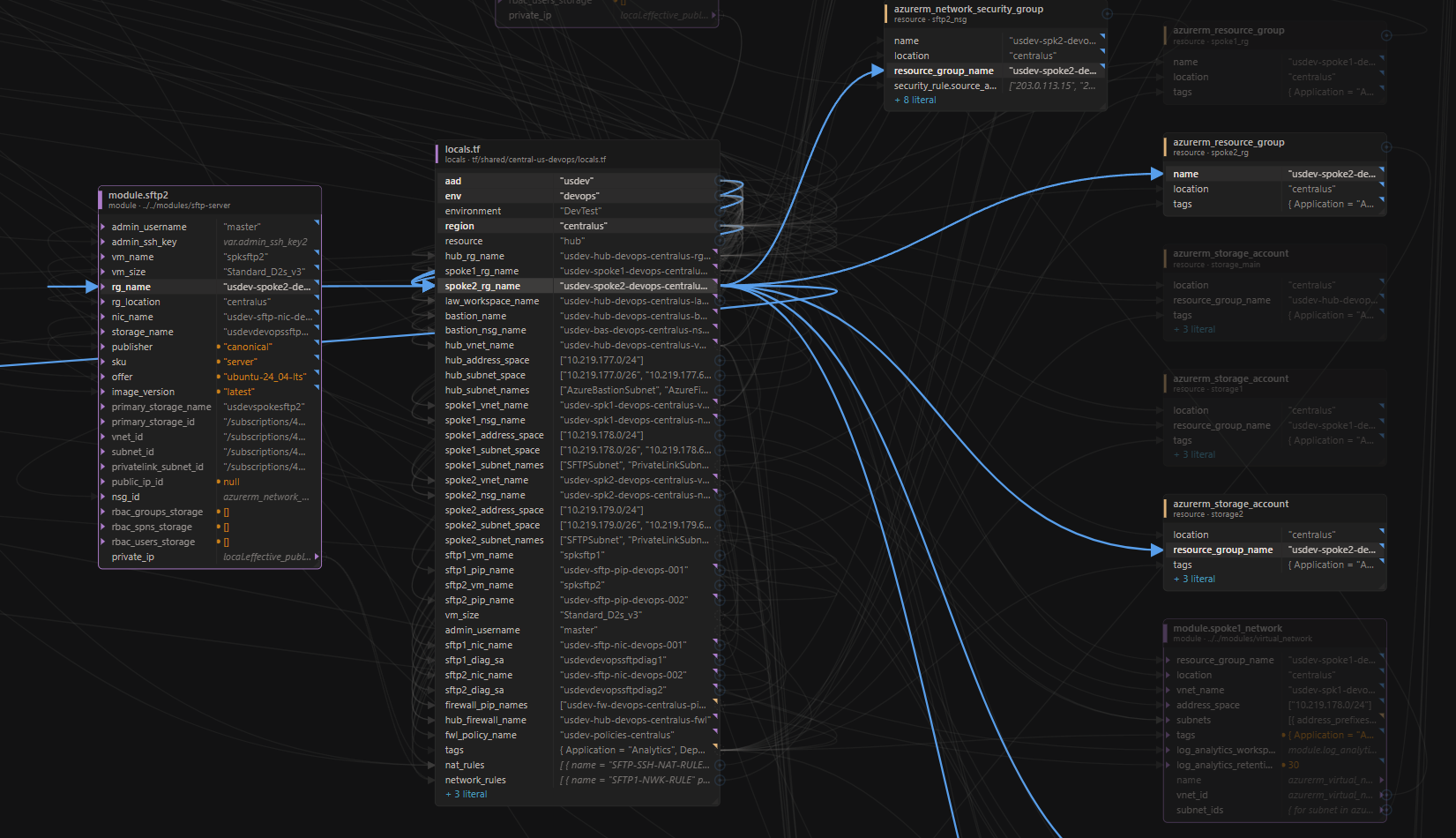Viewport: 1456px width, 838px height.
Task: Expand vm_name row arrow in module.sftp2
Action: [103, 257]
